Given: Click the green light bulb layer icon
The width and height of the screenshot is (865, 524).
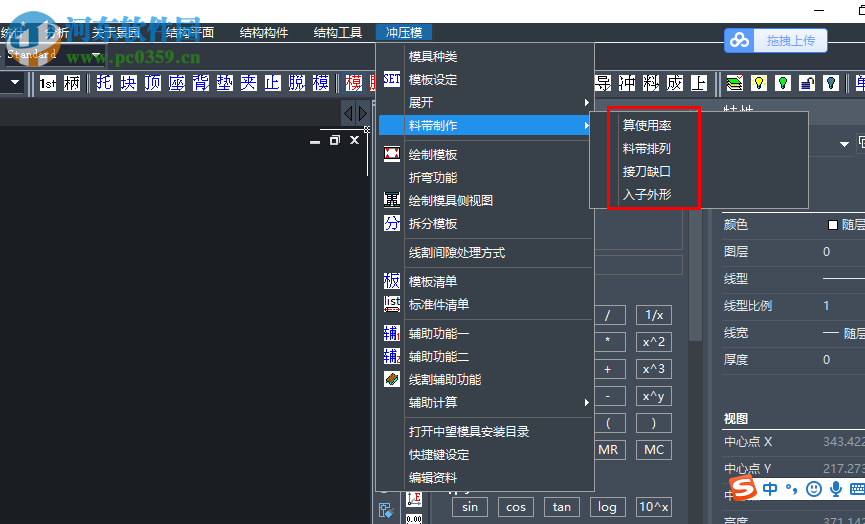Looking at the screenshot, I should coord(783,83).
